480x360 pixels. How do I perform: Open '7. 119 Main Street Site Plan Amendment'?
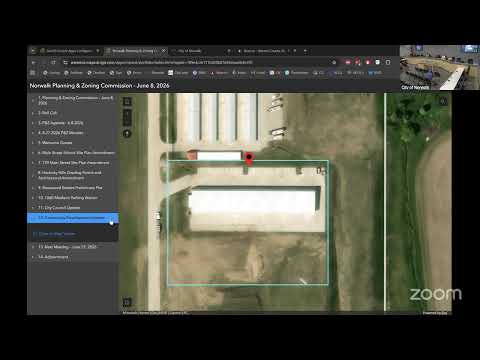73,163
